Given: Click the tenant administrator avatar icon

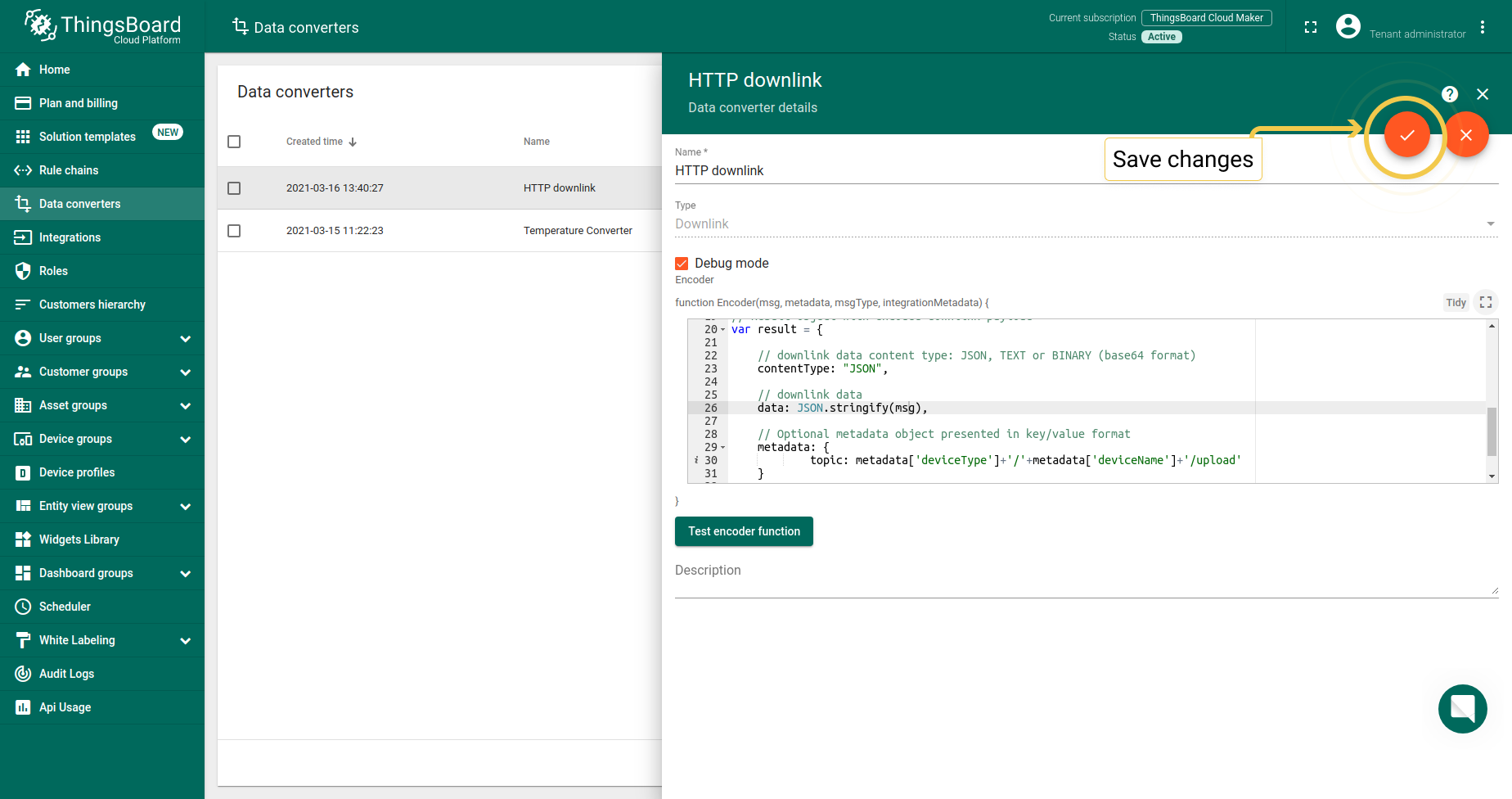Looking at the screenshot, I should coord(1348,26).
